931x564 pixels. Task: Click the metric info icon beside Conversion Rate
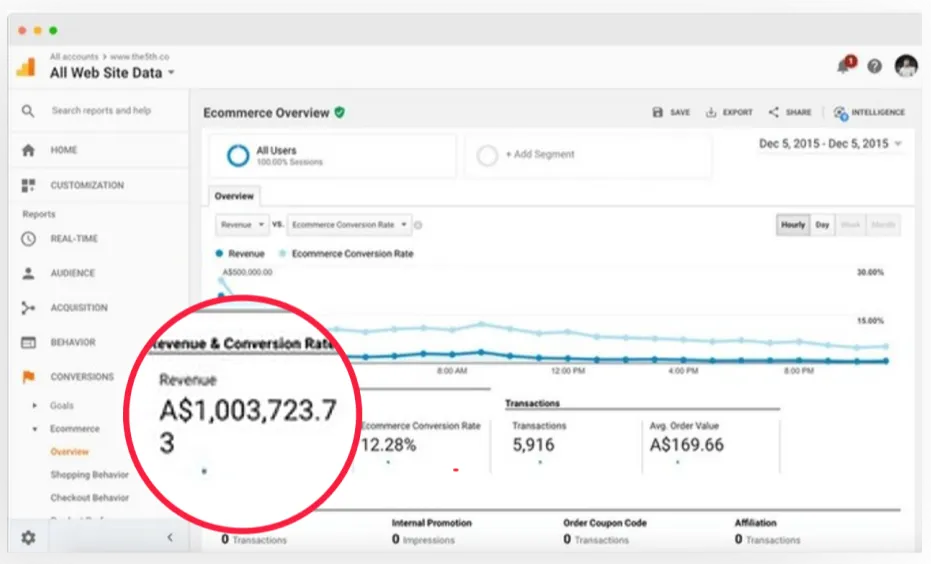(418, 225)
